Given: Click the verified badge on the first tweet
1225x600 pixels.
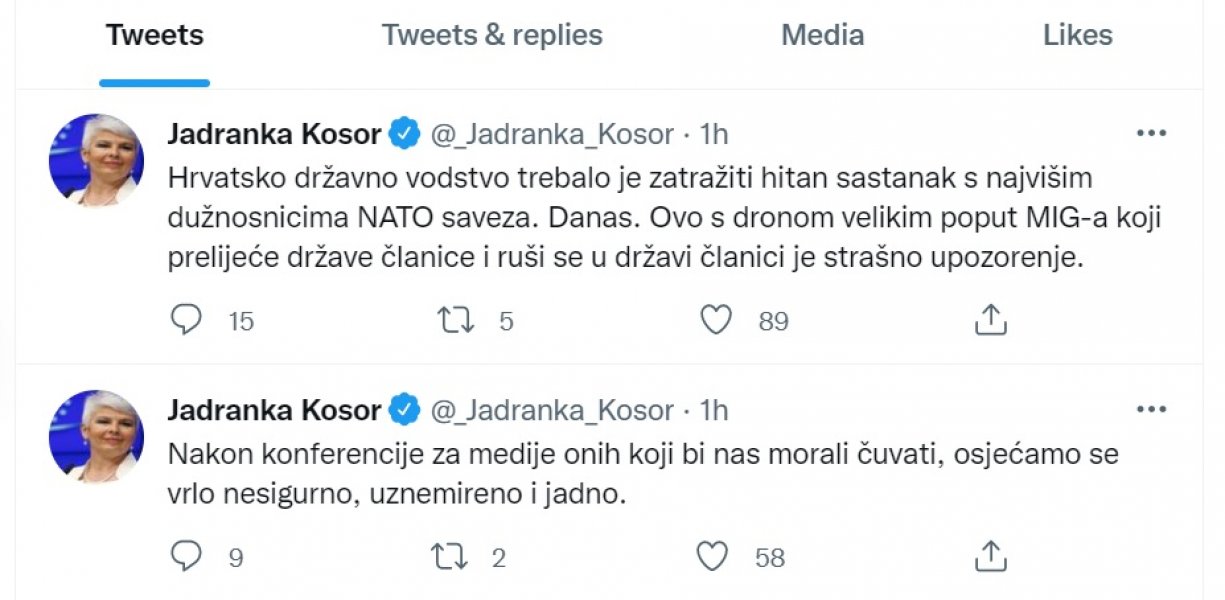Looking at the screenshot, I should tap(404, 131).
